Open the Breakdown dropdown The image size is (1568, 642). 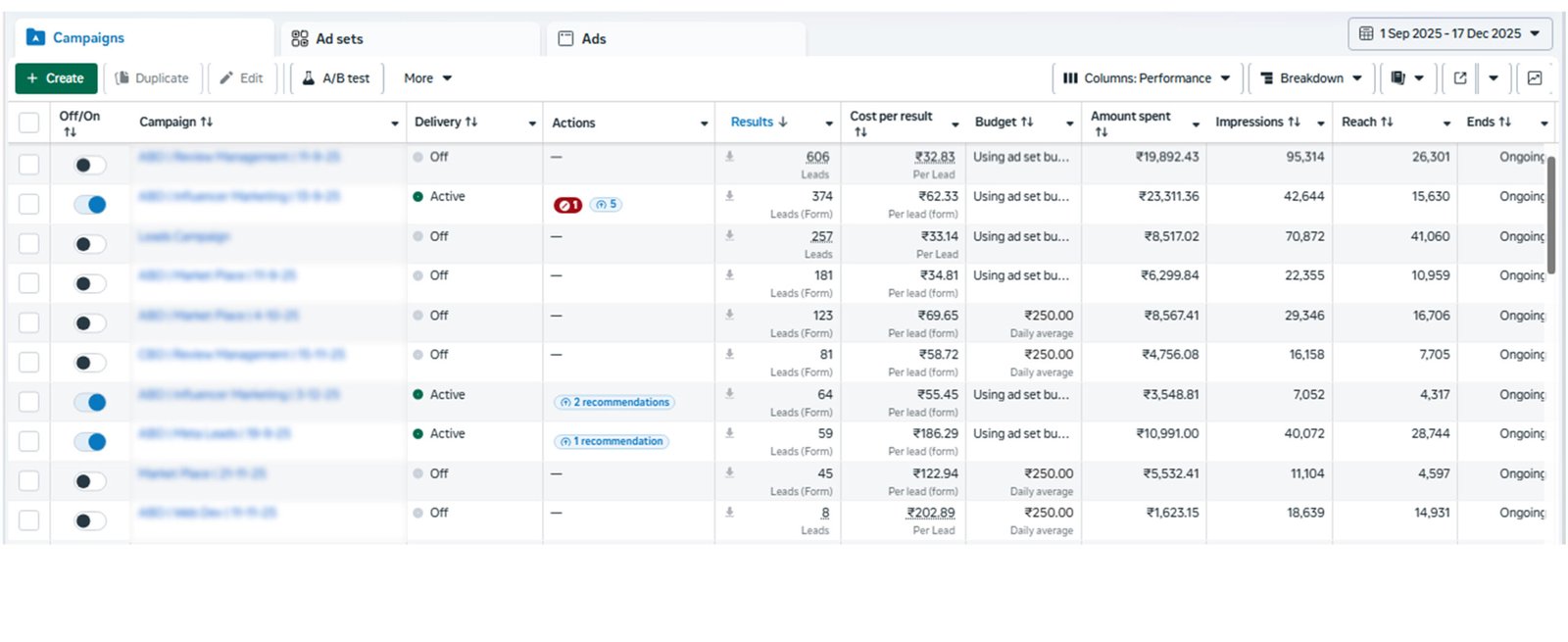[1311, 78]
